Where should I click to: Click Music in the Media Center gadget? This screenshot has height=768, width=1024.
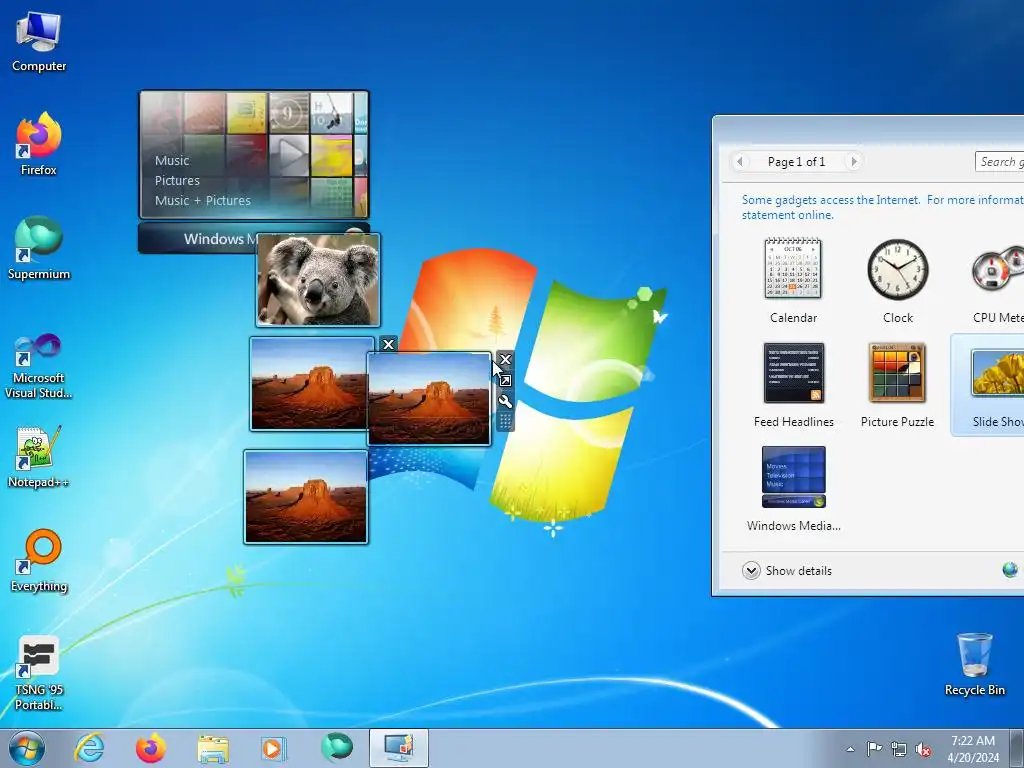tap(172, 161)
